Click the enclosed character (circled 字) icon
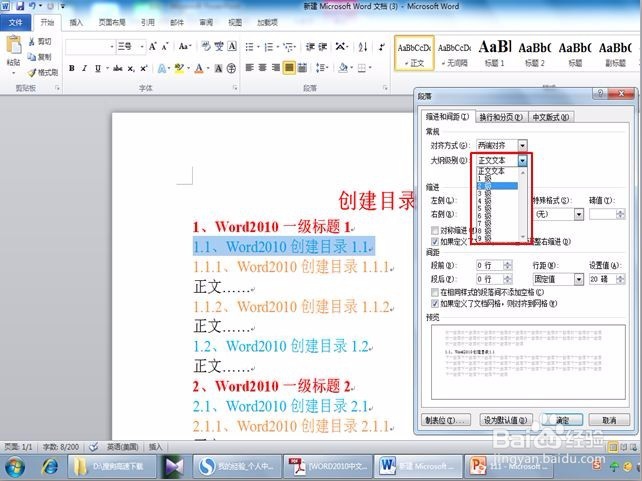 click(x=231, y=68)
